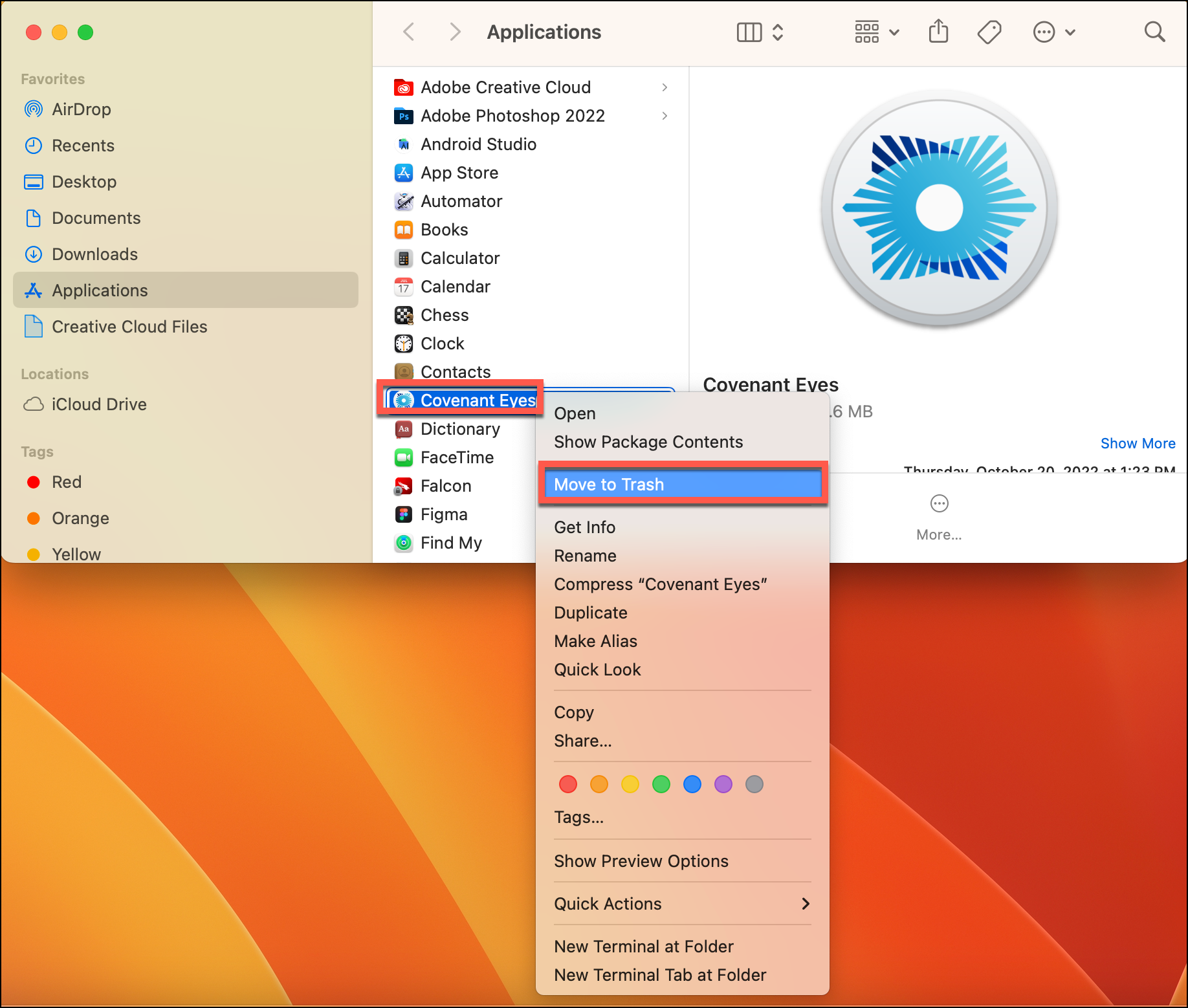1188x1008 pixels.
Task: Select Clock app
Action: coord(531,344)
